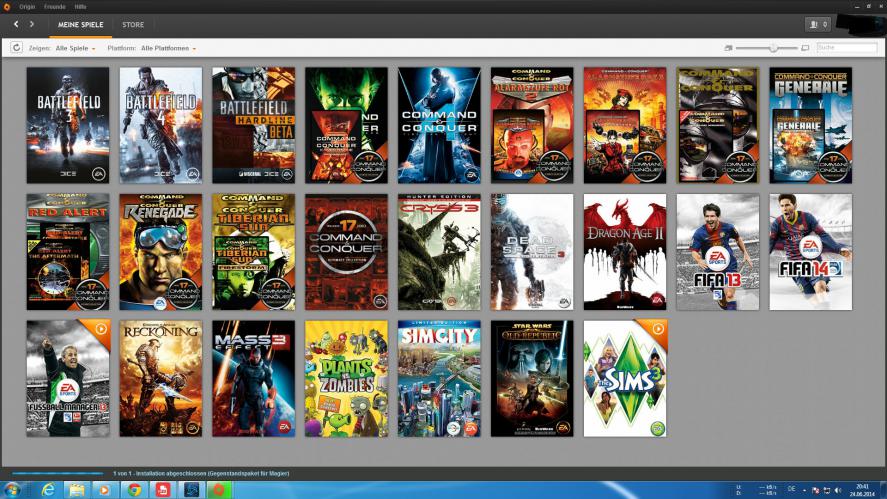The image size is (887, 499).
Task: Expand the "Alle Spiele" filter dropdown
Action: pyautogui.click(x=76, y=48)
